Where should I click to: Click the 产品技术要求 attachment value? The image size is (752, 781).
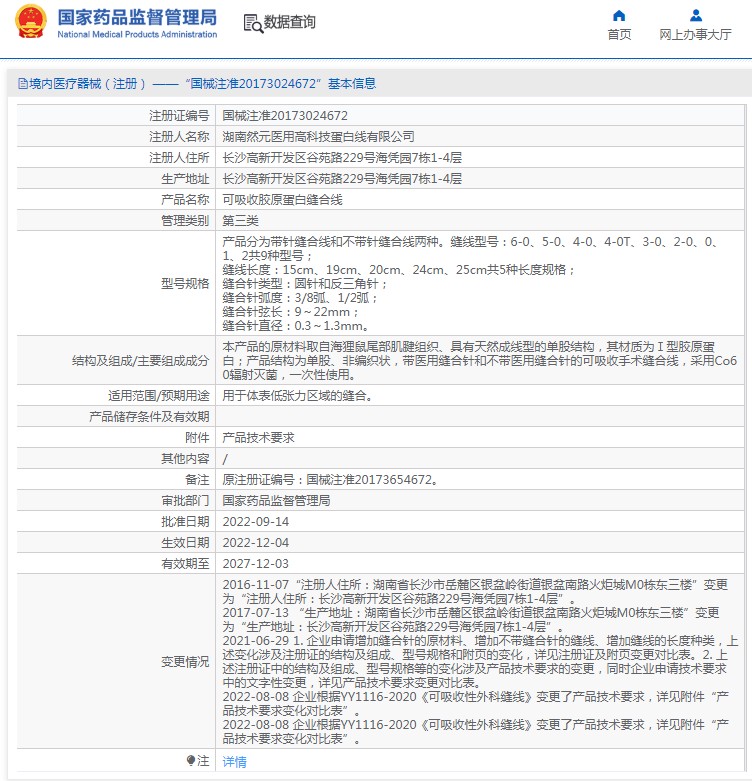pyautogui.click(x=258, y=437)
